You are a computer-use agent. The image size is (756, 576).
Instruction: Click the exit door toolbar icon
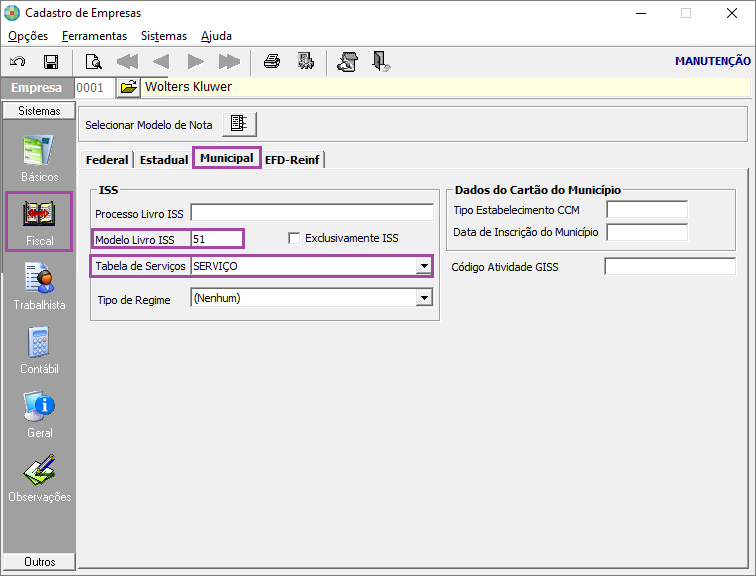[381, 62]
